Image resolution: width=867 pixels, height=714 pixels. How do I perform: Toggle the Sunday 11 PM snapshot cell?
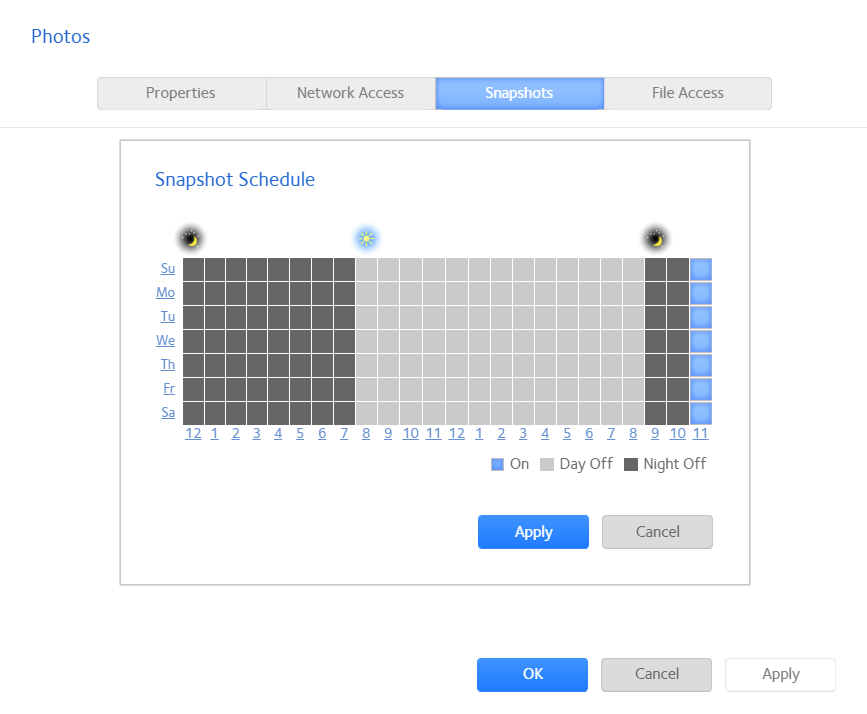point(700,269)
